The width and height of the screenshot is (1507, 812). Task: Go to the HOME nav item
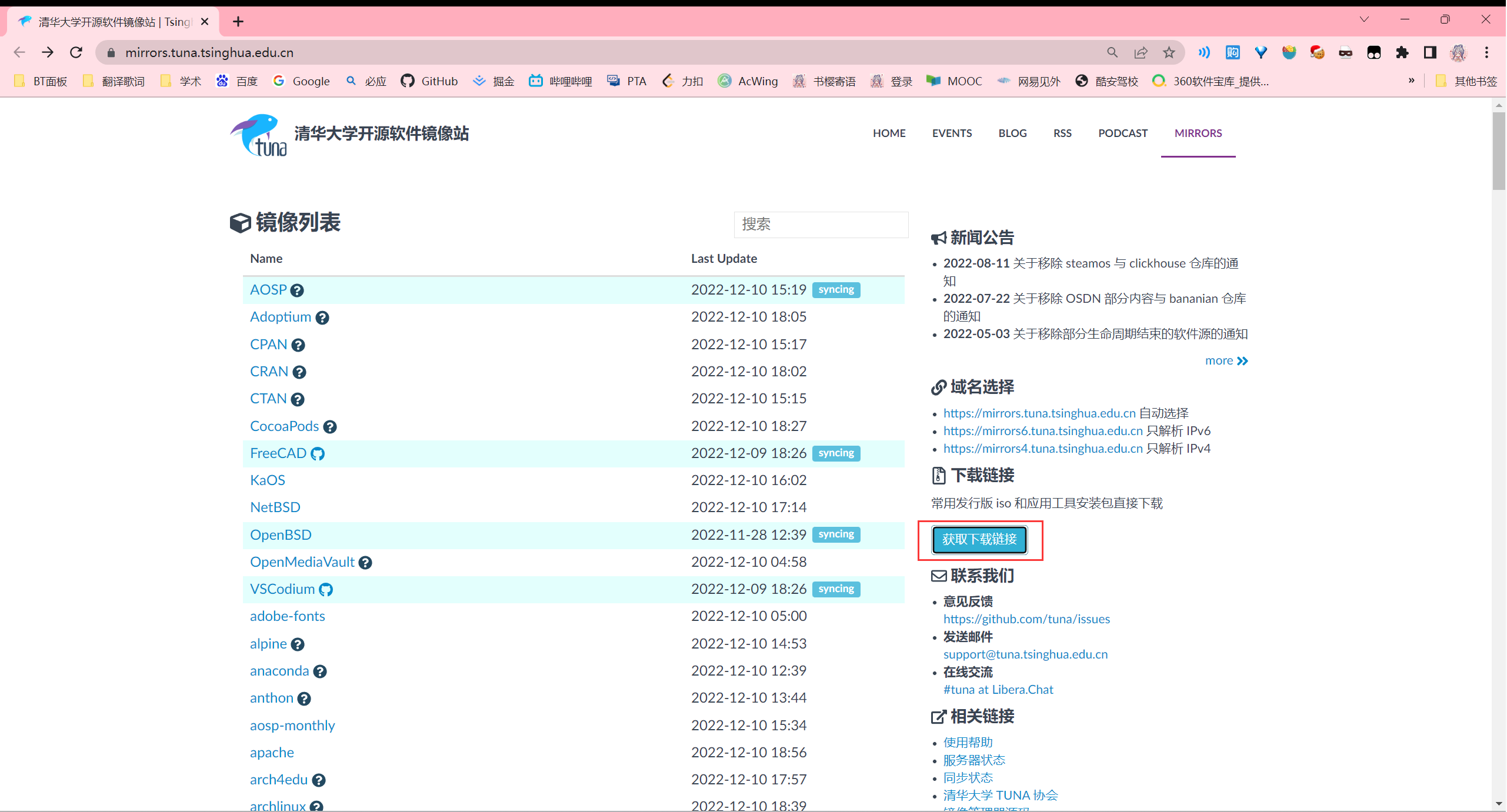coord(889,133)
